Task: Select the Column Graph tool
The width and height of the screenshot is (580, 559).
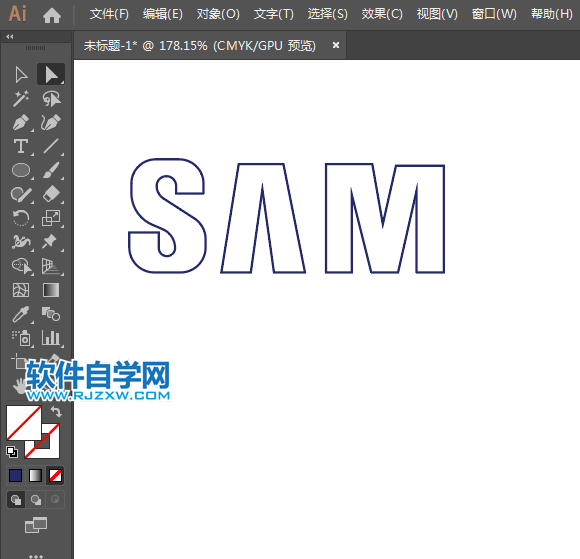Action: pyautogui.click(x=51, y=338)
